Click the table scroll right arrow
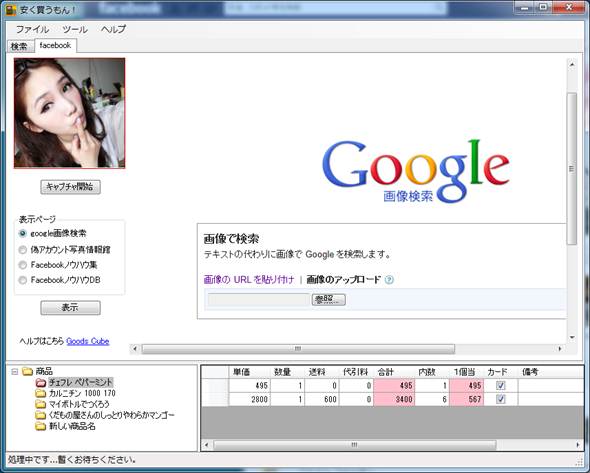This screenshot has height=473, width=590. (x=578, y=445)
